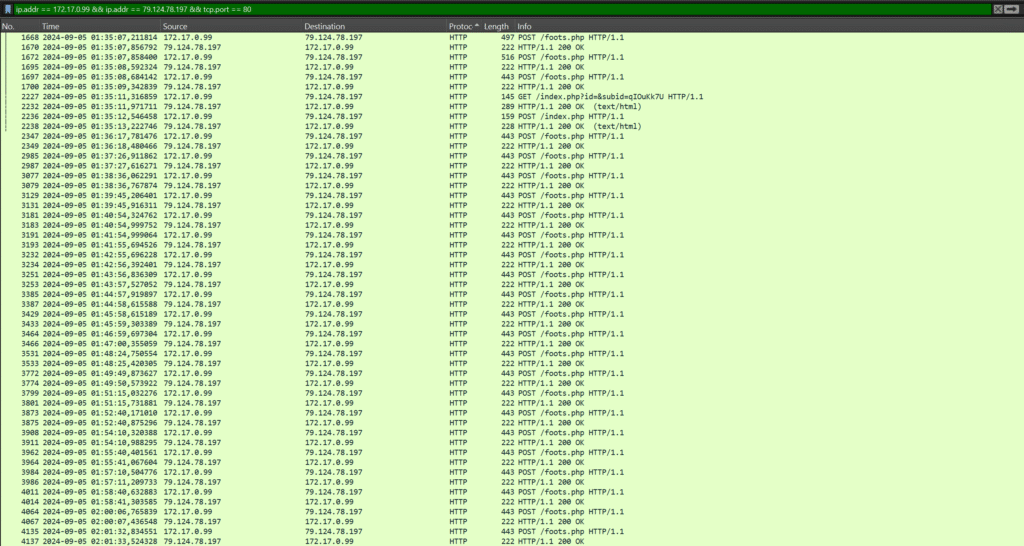1024x546 pixels.
Task: Apply the display filter with the arrow icon
Action: (x=1012, y=9)
